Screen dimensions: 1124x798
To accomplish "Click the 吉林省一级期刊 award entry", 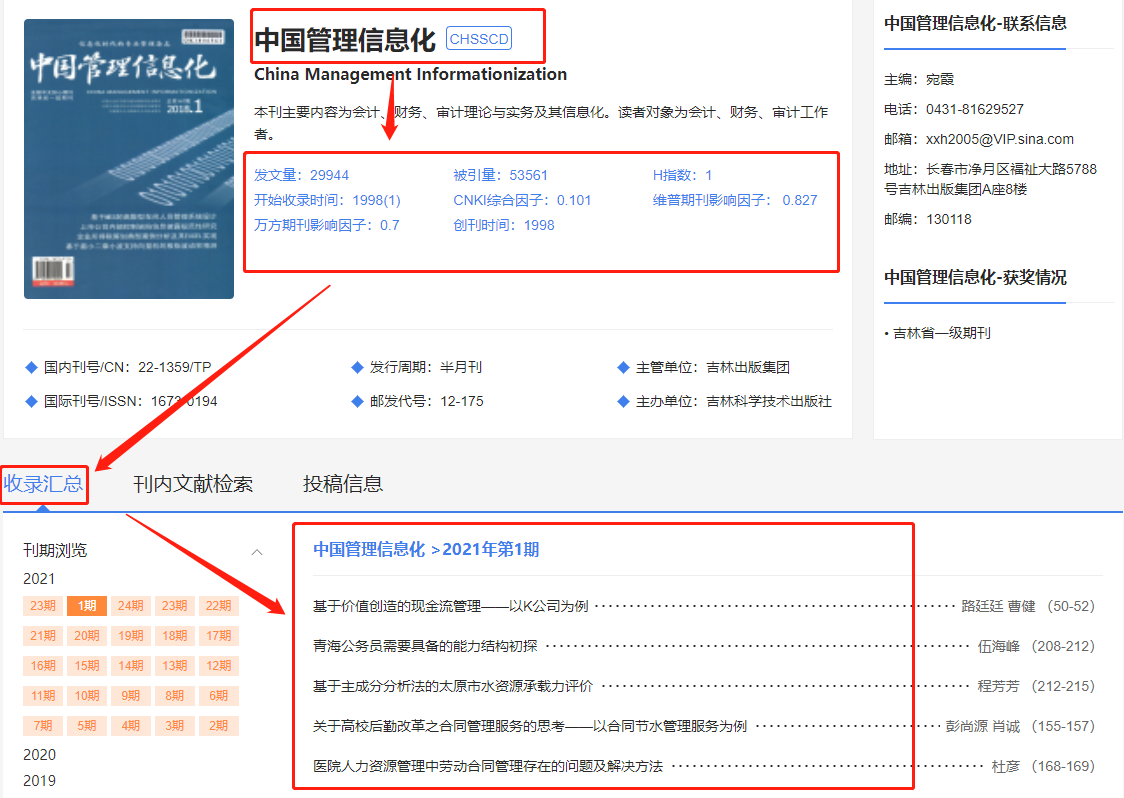I will (941, 333).
